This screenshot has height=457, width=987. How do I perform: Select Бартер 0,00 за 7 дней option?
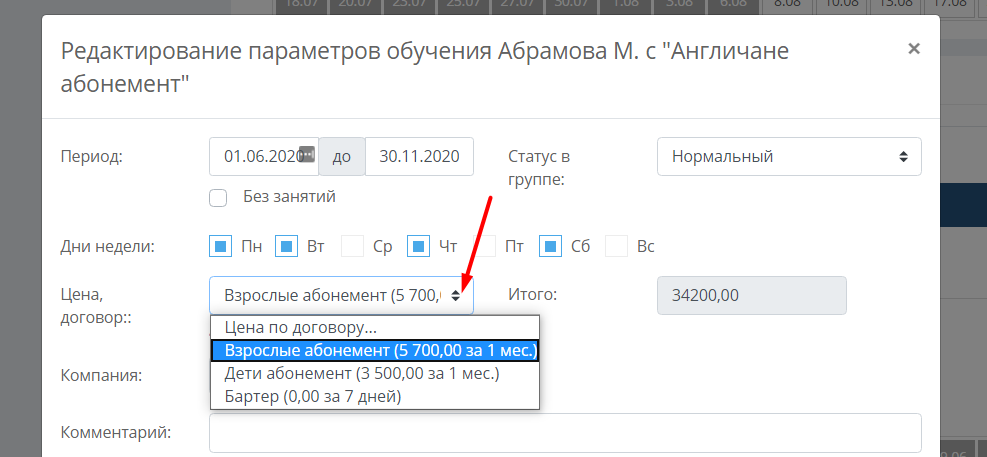coord(375,397)
